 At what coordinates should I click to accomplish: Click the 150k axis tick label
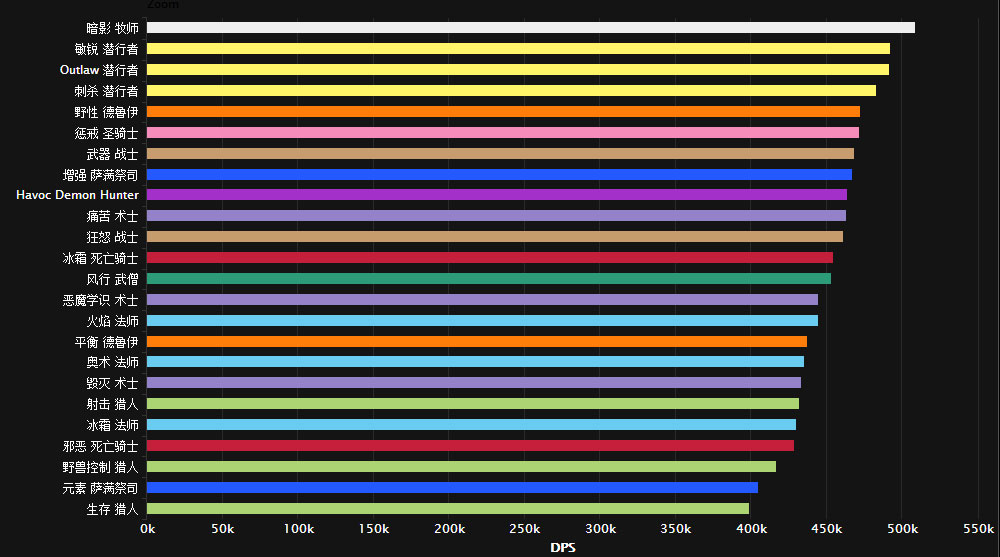[374, 529]
